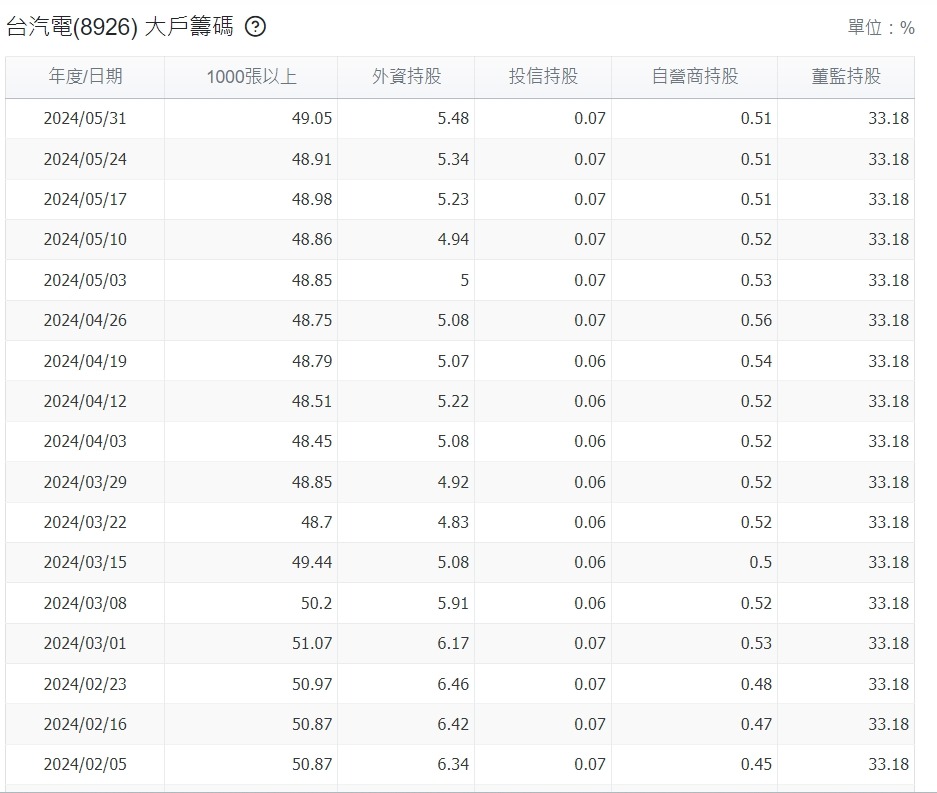Click the 2024/04/19 date cell

[x=85, y=361]
